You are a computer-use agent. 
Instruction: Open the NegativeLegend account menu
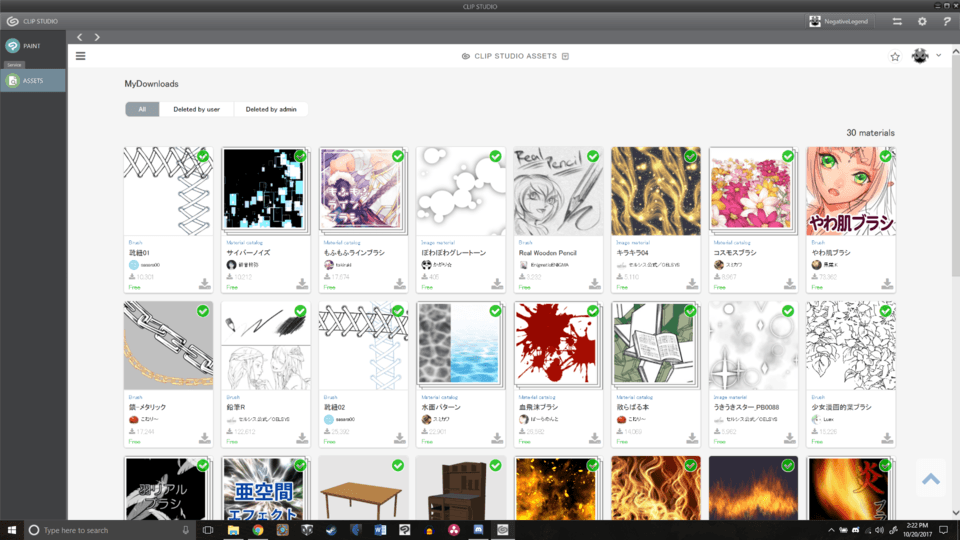click(842, 21)
